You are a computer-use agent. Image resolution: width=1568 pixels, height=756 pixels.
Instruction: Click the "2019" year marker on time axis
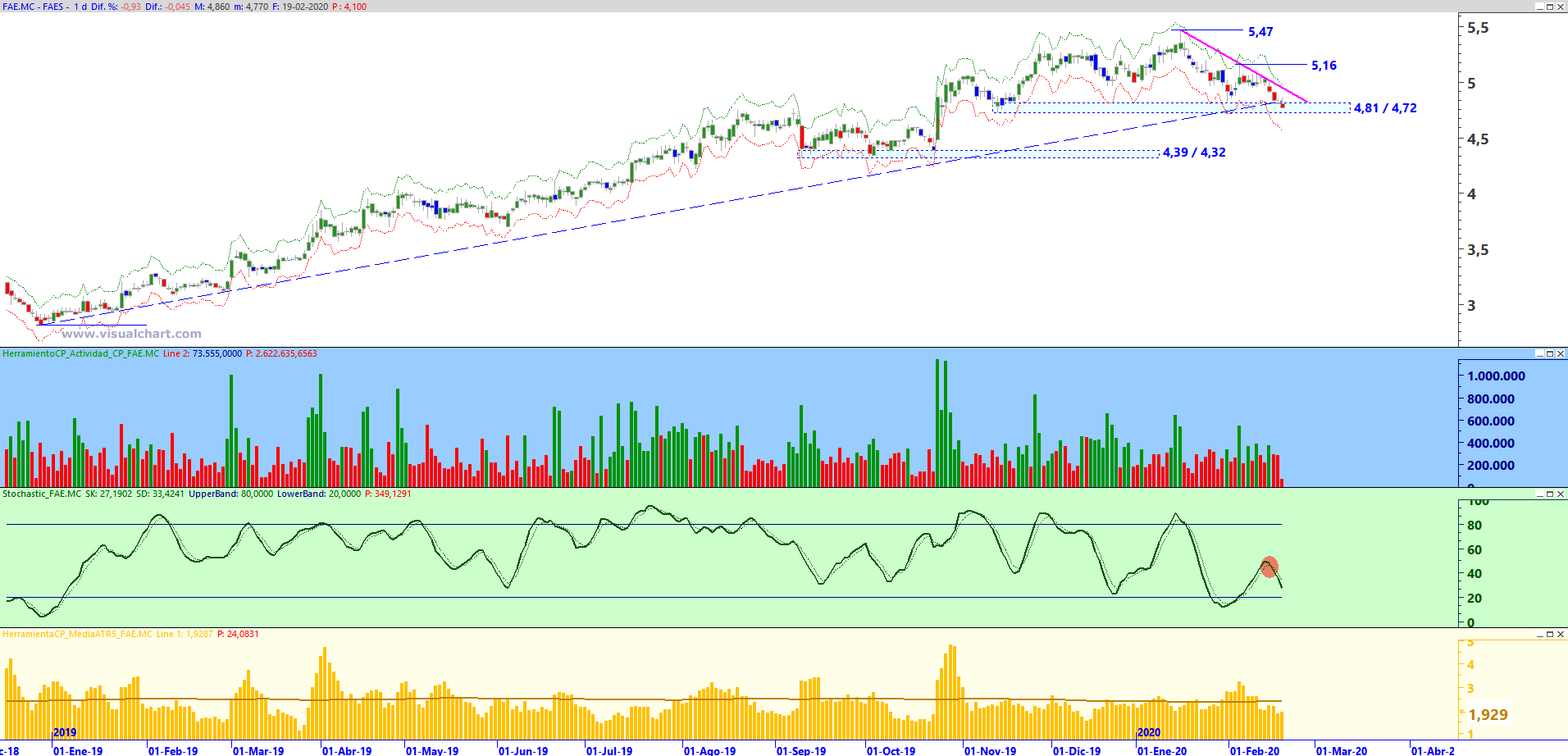click(65, 732)
